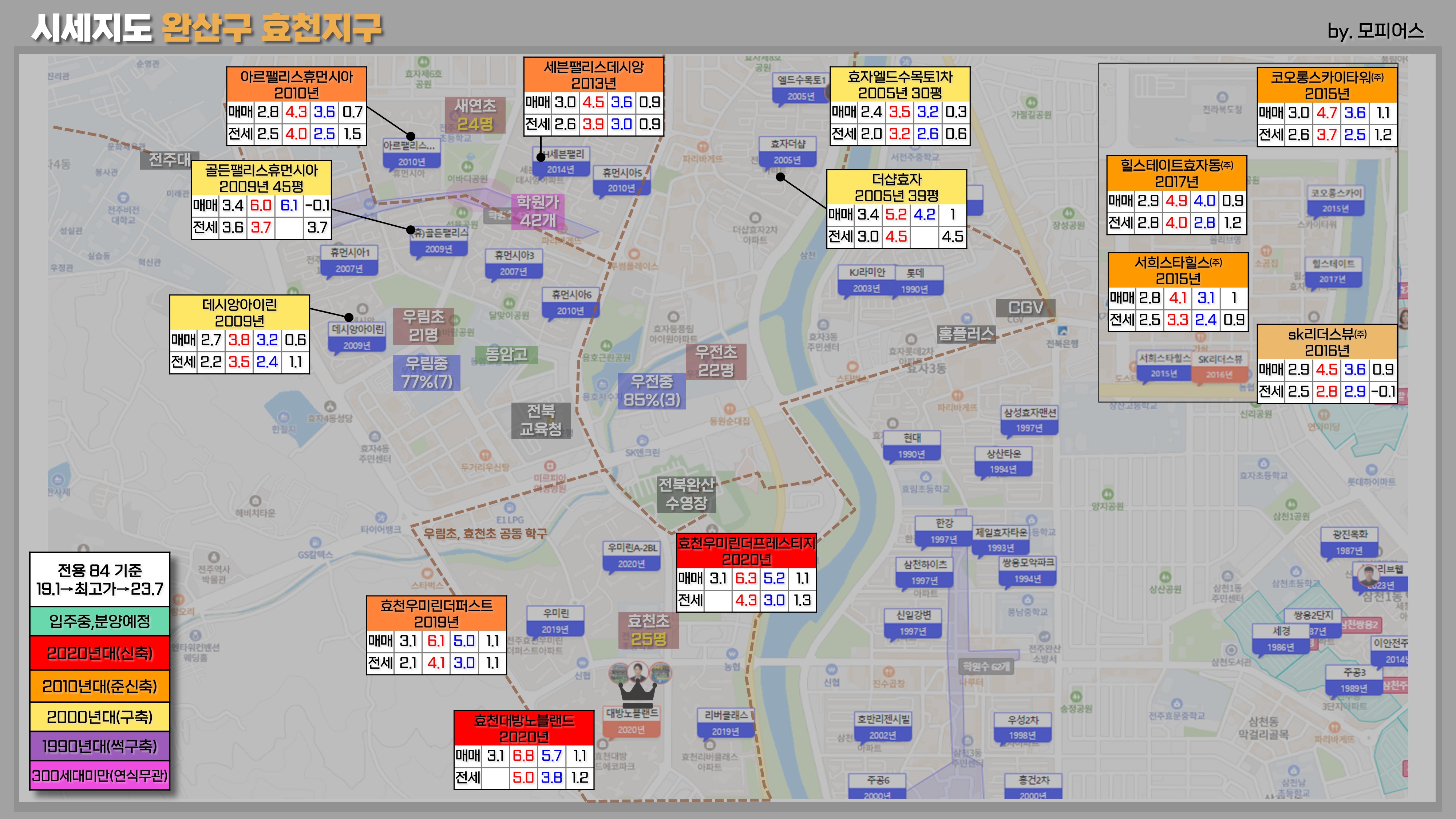Click the red 2020년대(신축) legend swatch
1456x819 pixels.
(99, 653)
